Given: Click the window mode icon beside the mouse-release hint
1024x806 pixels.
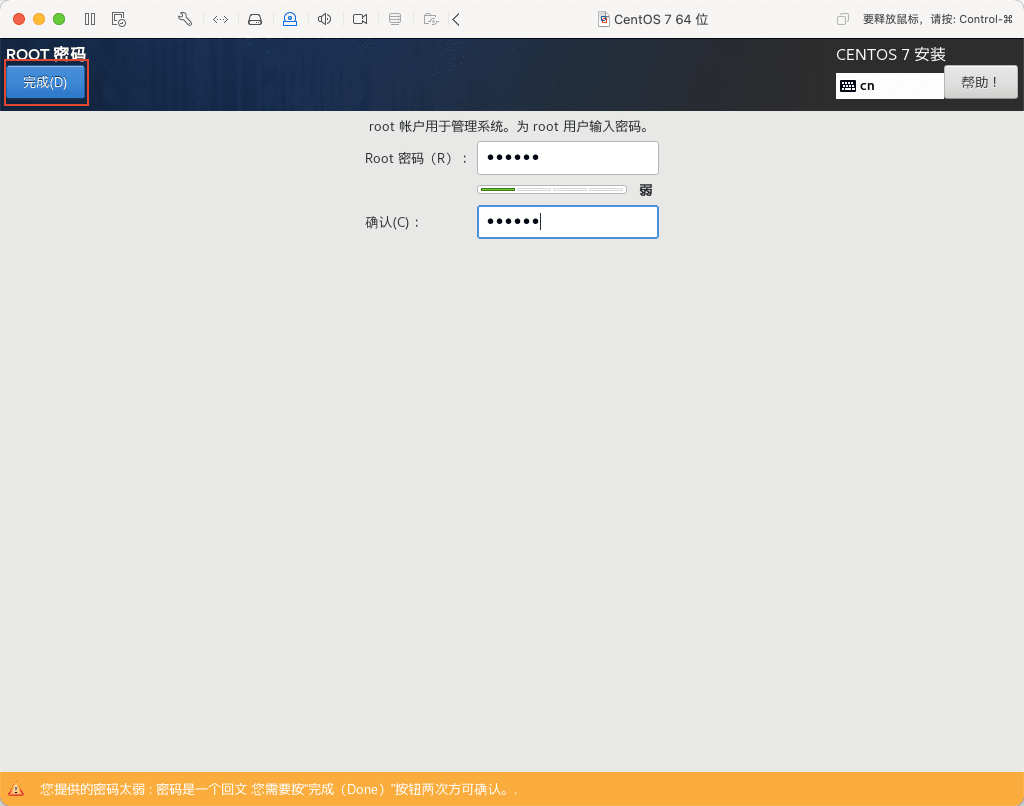Looking at the screenshot, I should click(x=843, y=19).
